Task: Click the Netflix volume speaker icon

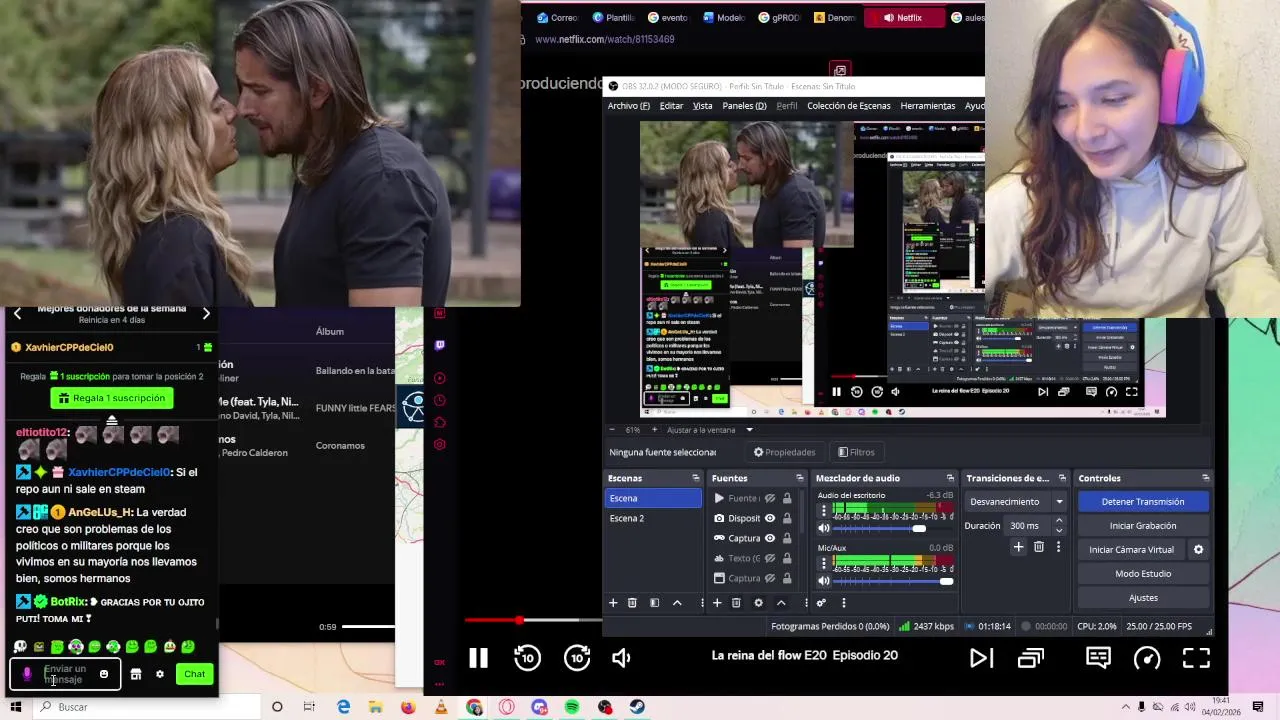Action: click(x=621, y=657)
